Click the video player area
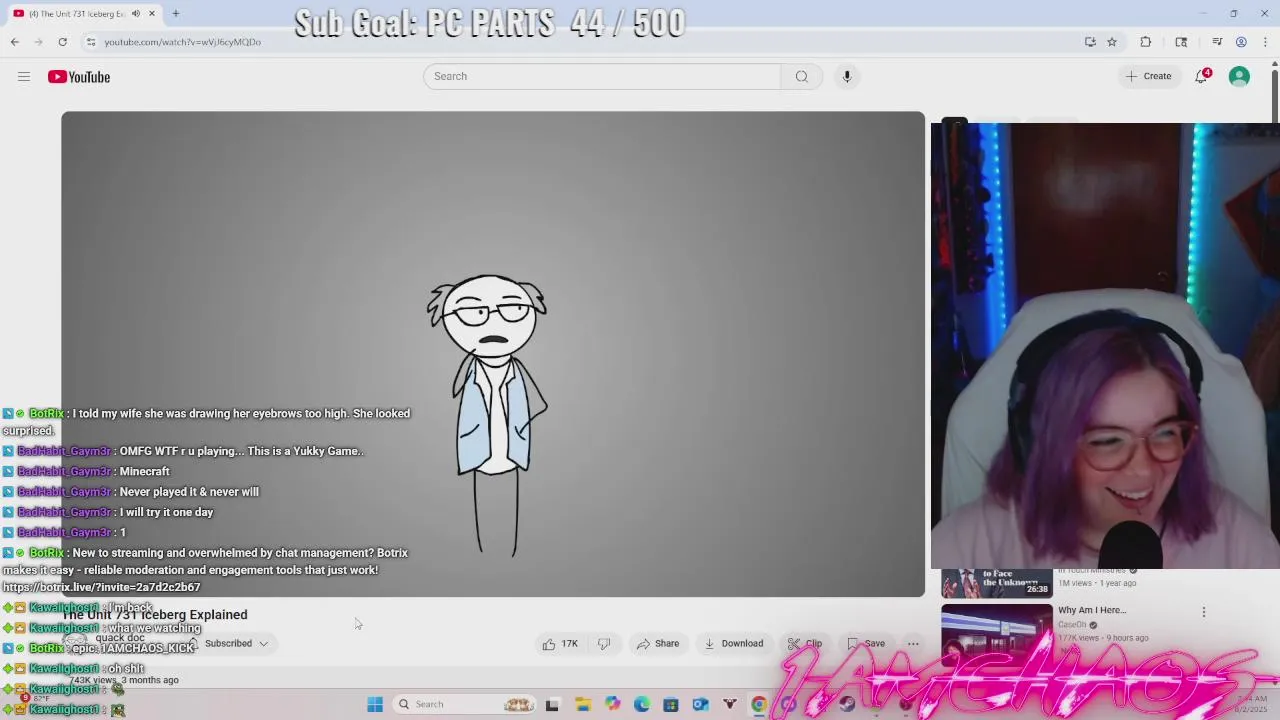This screenshot has width=1280, height=720. click(x=493, y=354)
